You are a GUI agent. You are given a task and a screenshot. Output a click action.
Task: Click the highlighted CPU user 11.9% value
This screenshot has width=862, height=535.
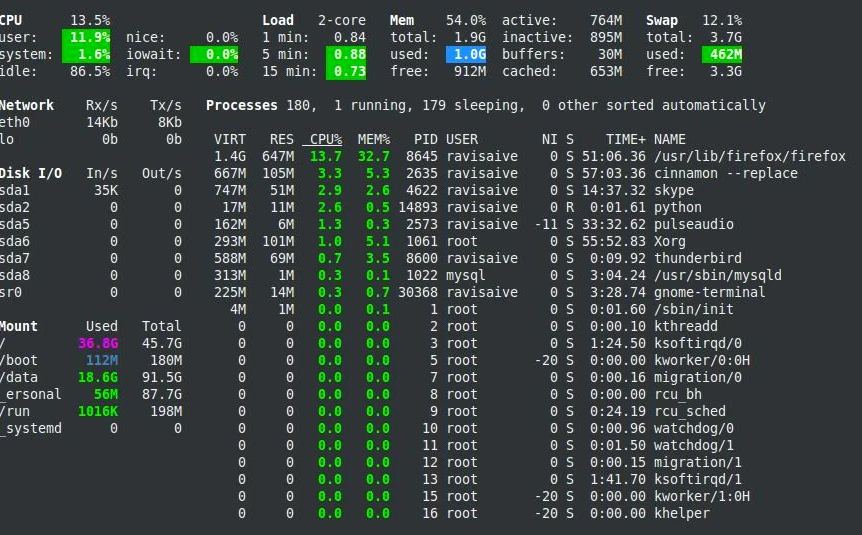tap(86, 37)
